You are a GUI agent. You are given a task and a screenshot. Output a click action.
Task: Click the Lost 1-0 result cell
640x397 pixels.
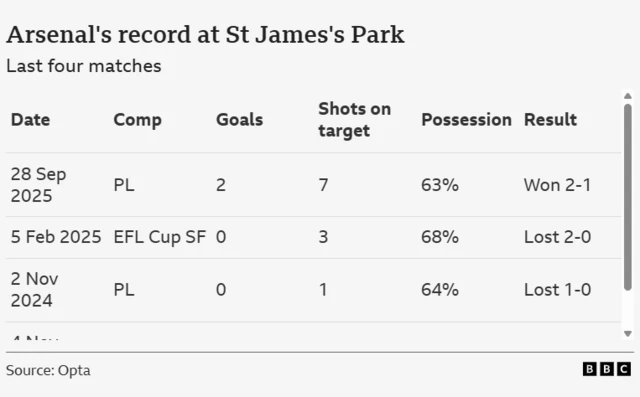pyautogui.click(x=558, y=290)
